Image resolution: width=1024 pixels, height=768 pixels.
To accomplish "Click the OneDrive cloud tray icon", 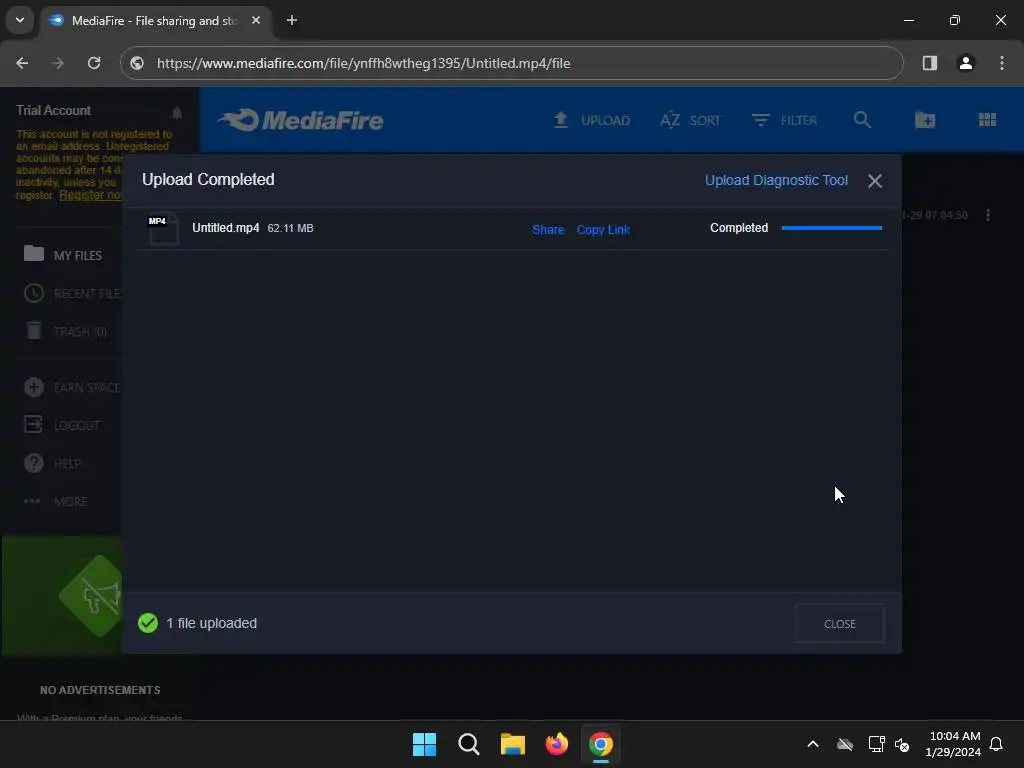I will [x=844, y=744].
